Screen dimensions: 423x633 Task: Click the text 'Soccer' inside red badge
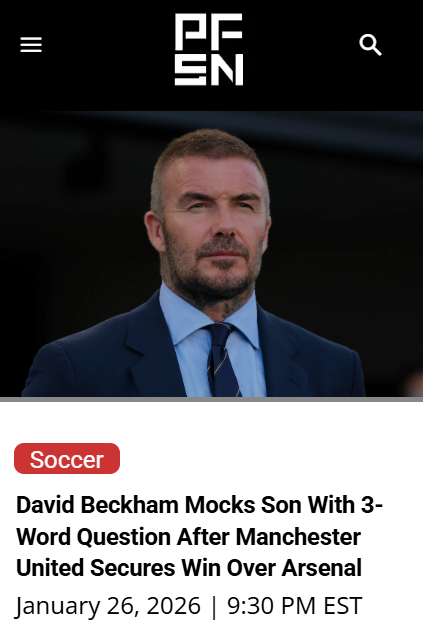pyautogui.click(x=67, y=459)
